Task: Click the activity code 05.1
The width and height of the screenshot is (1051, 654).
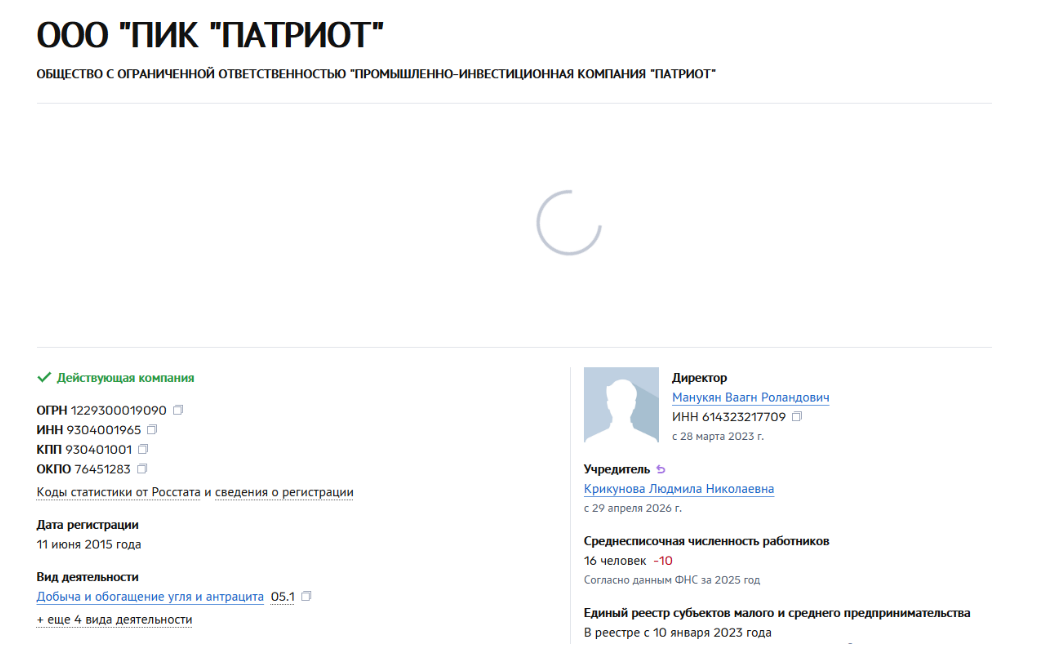Action: 282,597
